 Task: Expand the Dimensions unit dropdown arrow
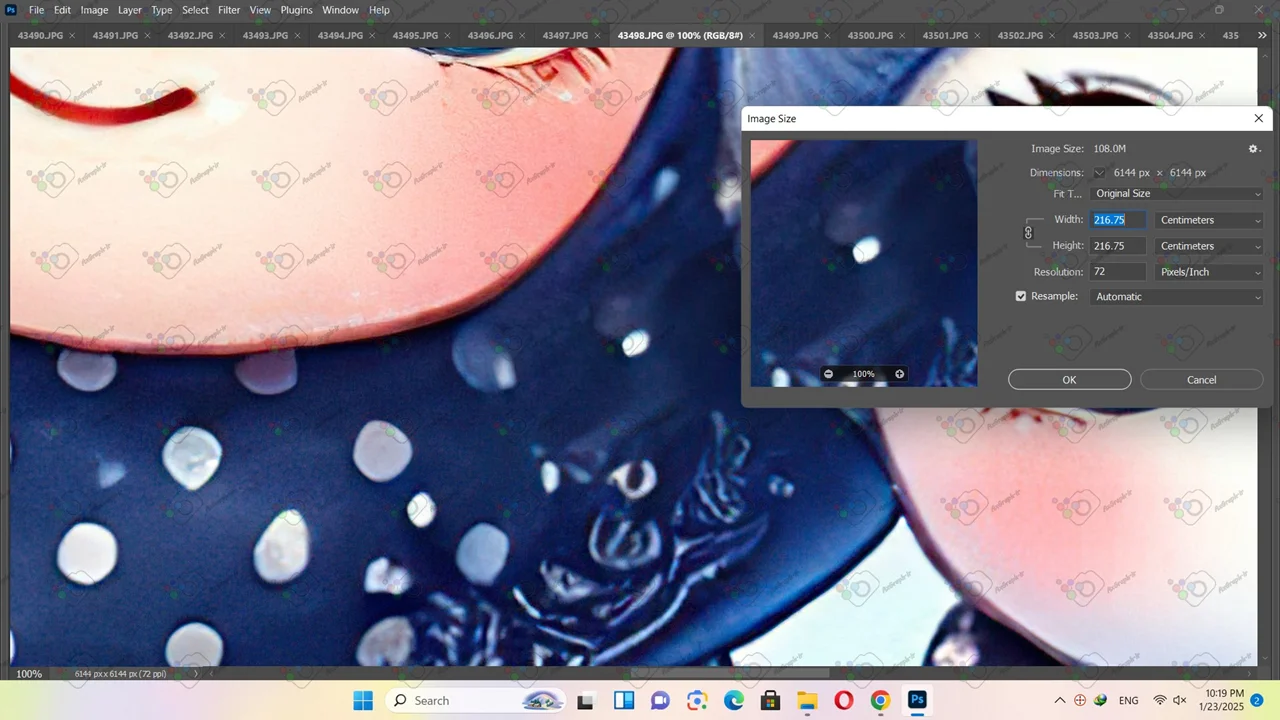pos(1099,173)
